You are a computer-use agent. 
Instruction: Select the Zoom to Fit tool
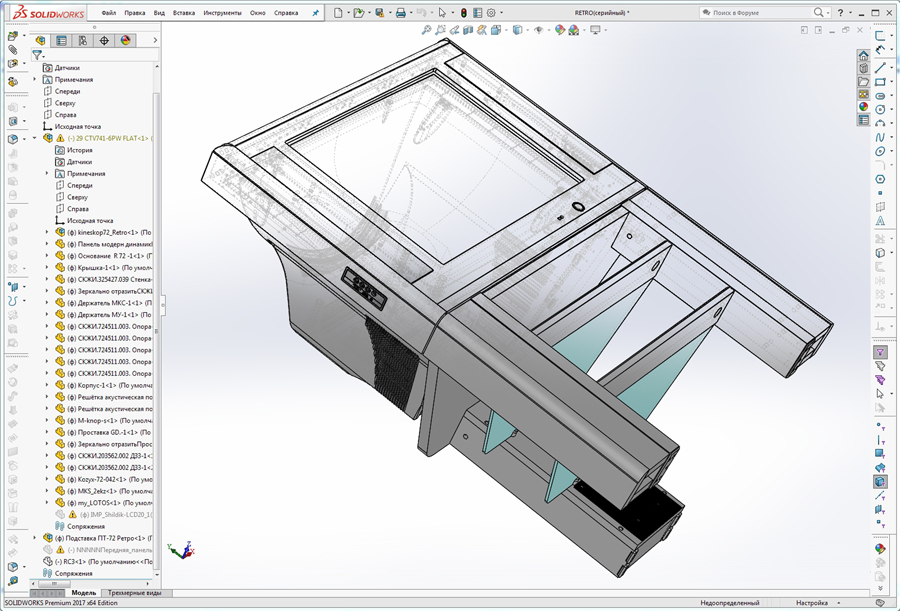point(425,31)
